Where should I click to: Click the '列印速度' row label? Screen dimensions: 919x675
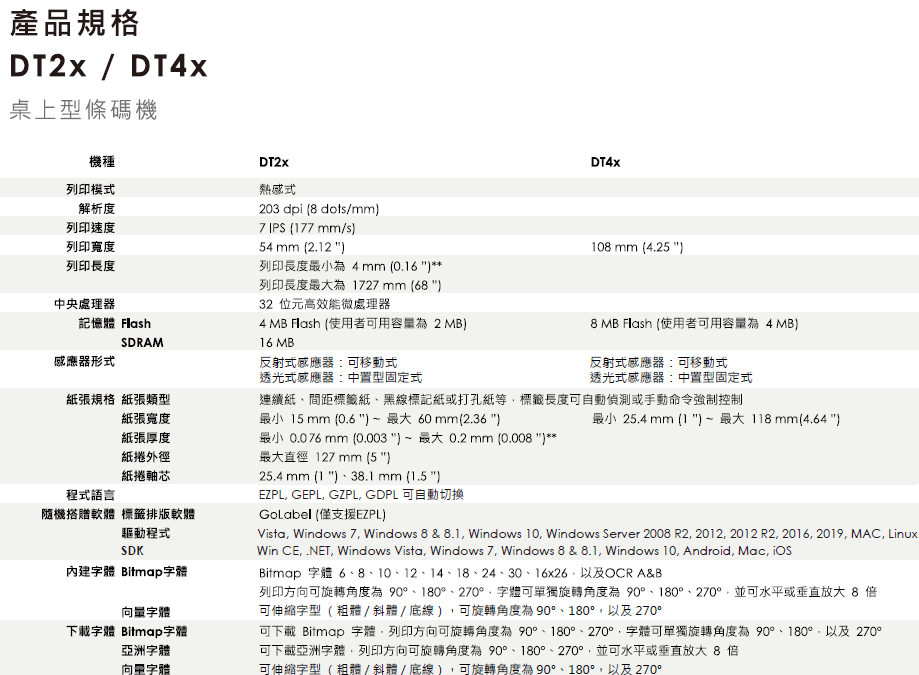90,227
